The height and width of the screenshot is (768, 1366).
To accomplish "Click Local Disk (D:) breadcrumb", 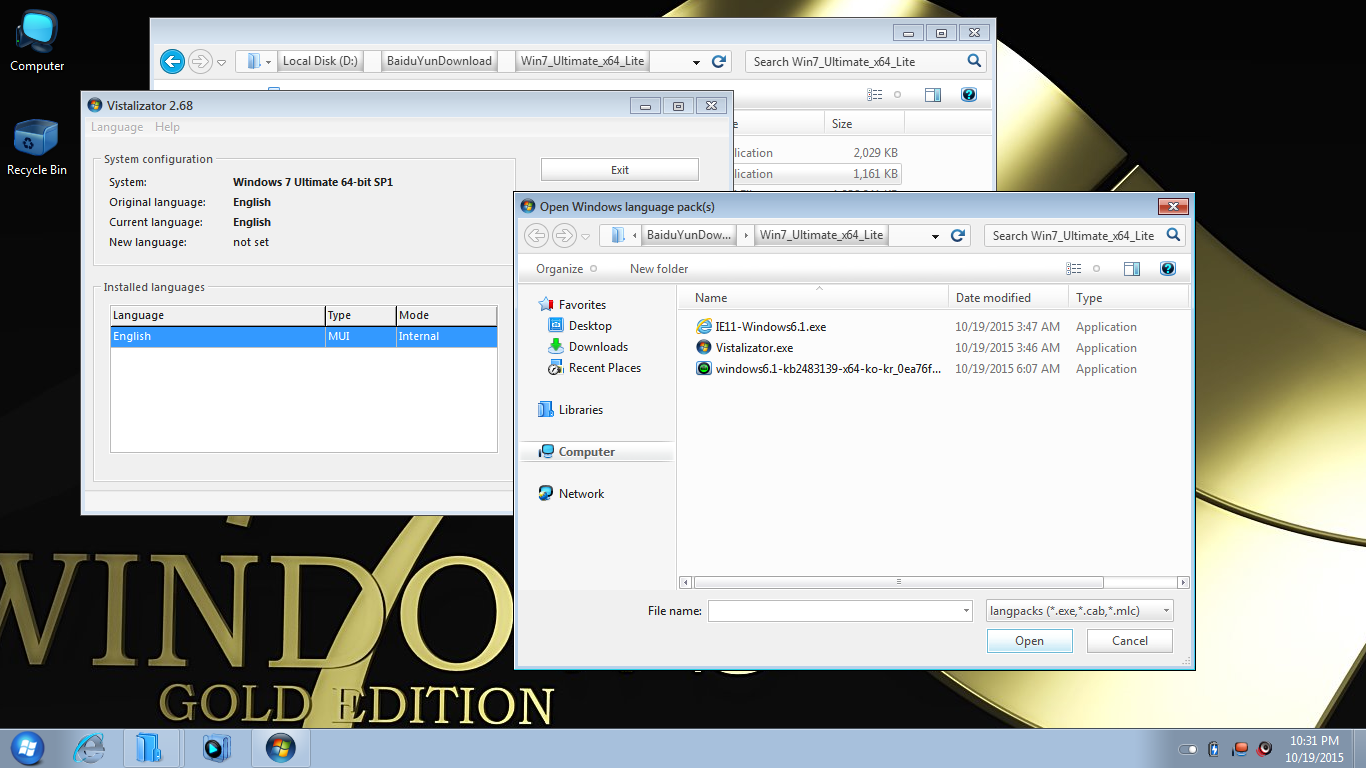I will (x=320, y=61).
